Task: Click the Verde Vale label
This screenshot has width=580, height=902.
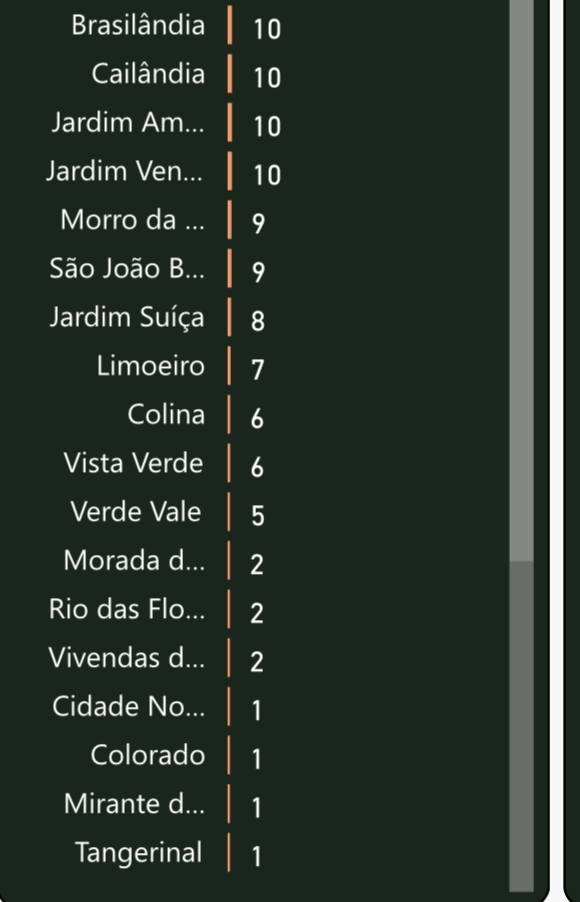Action: point(136,512)
